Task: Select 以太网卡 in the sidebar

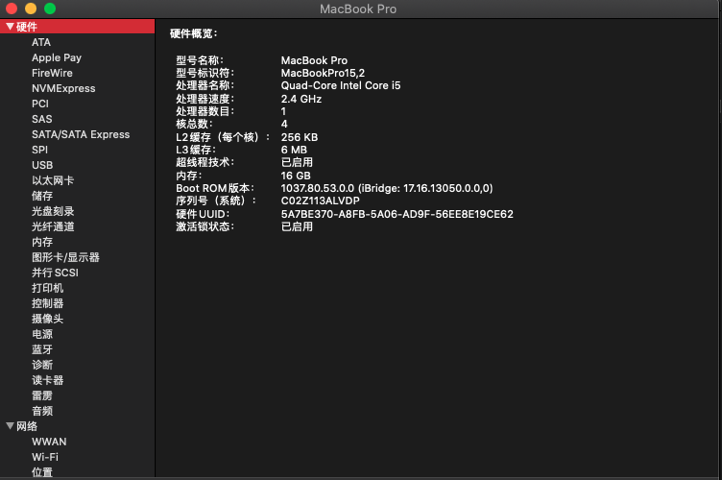Action: tap(53, 181)
